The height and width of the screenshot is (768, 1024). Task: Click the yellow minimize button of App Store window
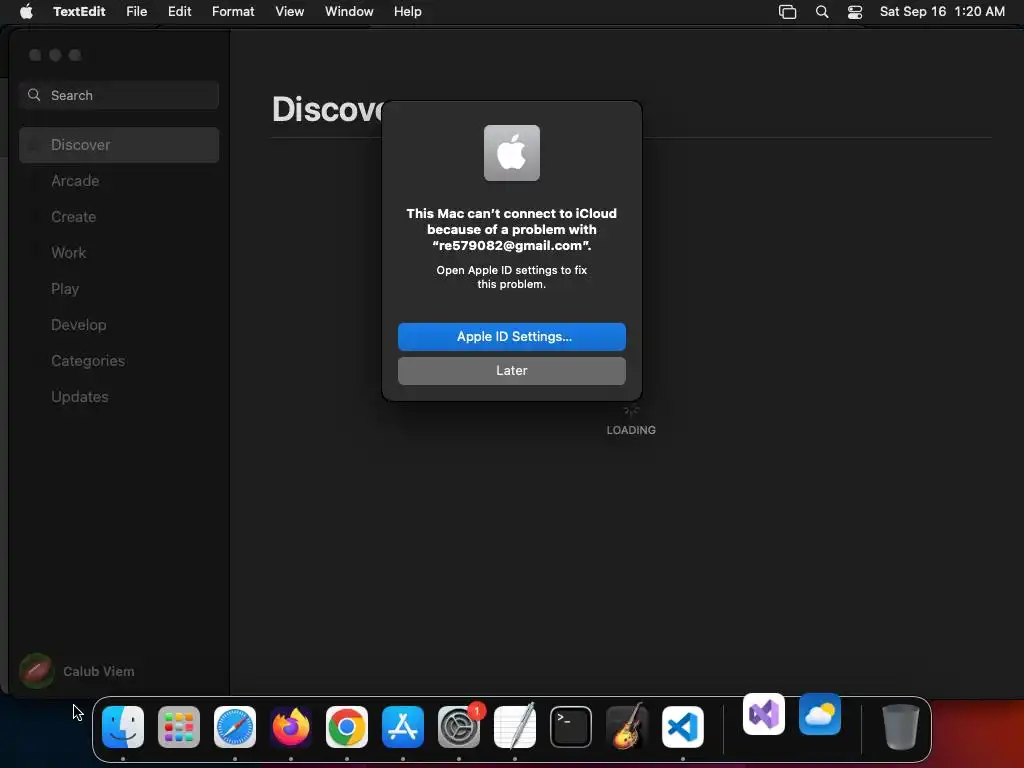point(56,55)
